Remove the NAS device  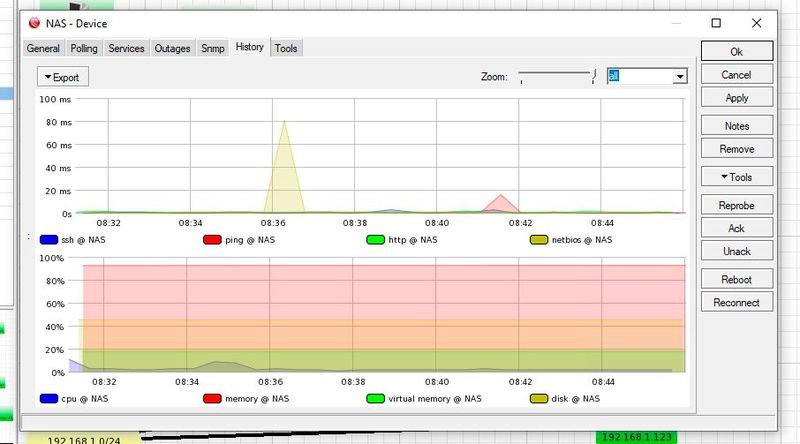pos(737,149)
